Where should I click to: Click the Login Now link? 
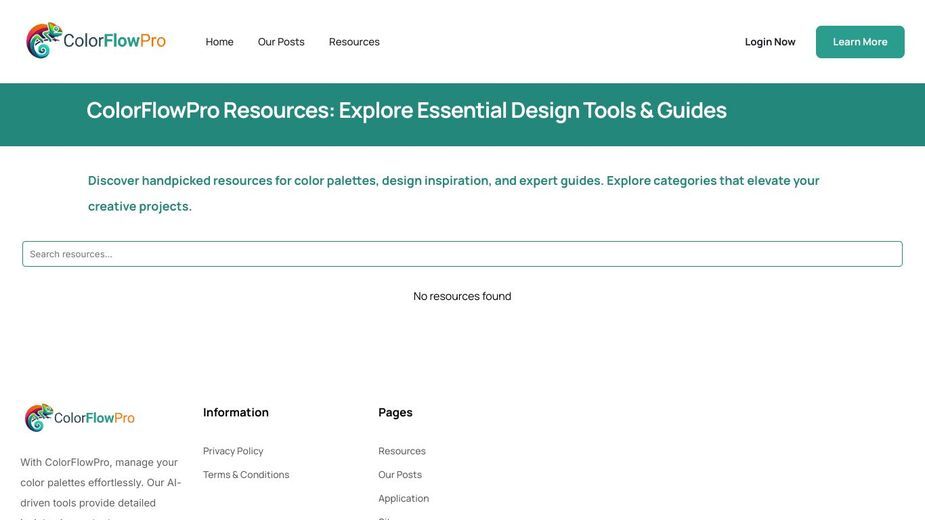pyautogui.click(x=770, y=42)
